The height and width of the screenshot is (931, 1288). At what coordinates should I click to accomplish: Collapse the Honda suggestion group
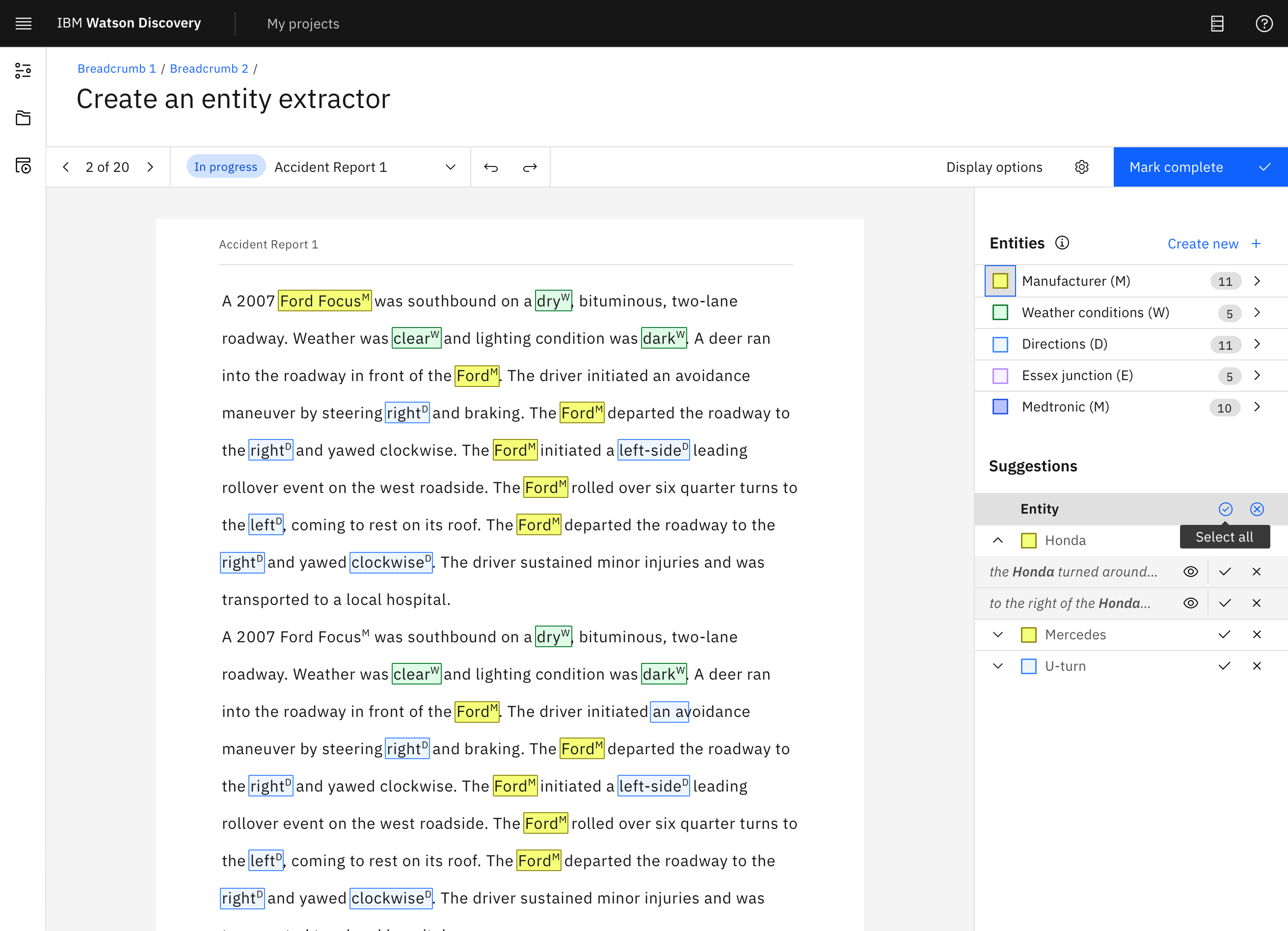[997, 540]
